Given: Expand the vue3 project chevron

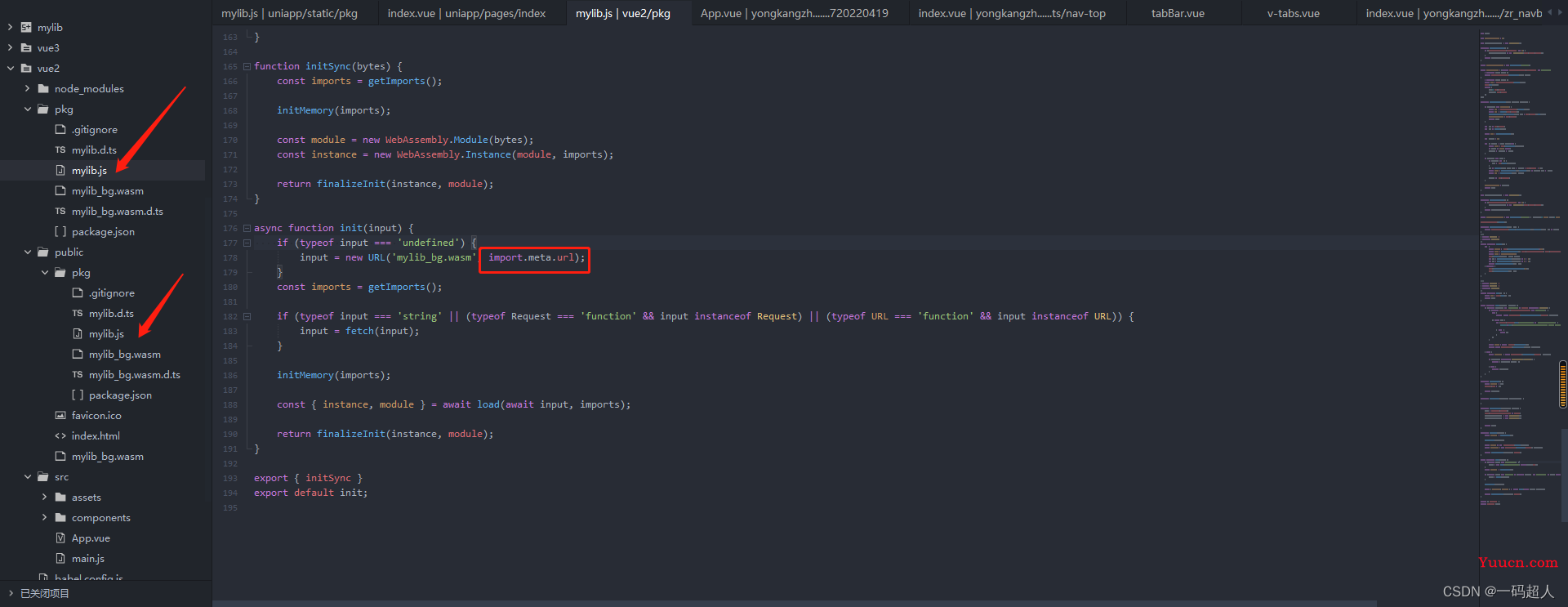Looking at the screenshot, I should (x=10, y=47).
